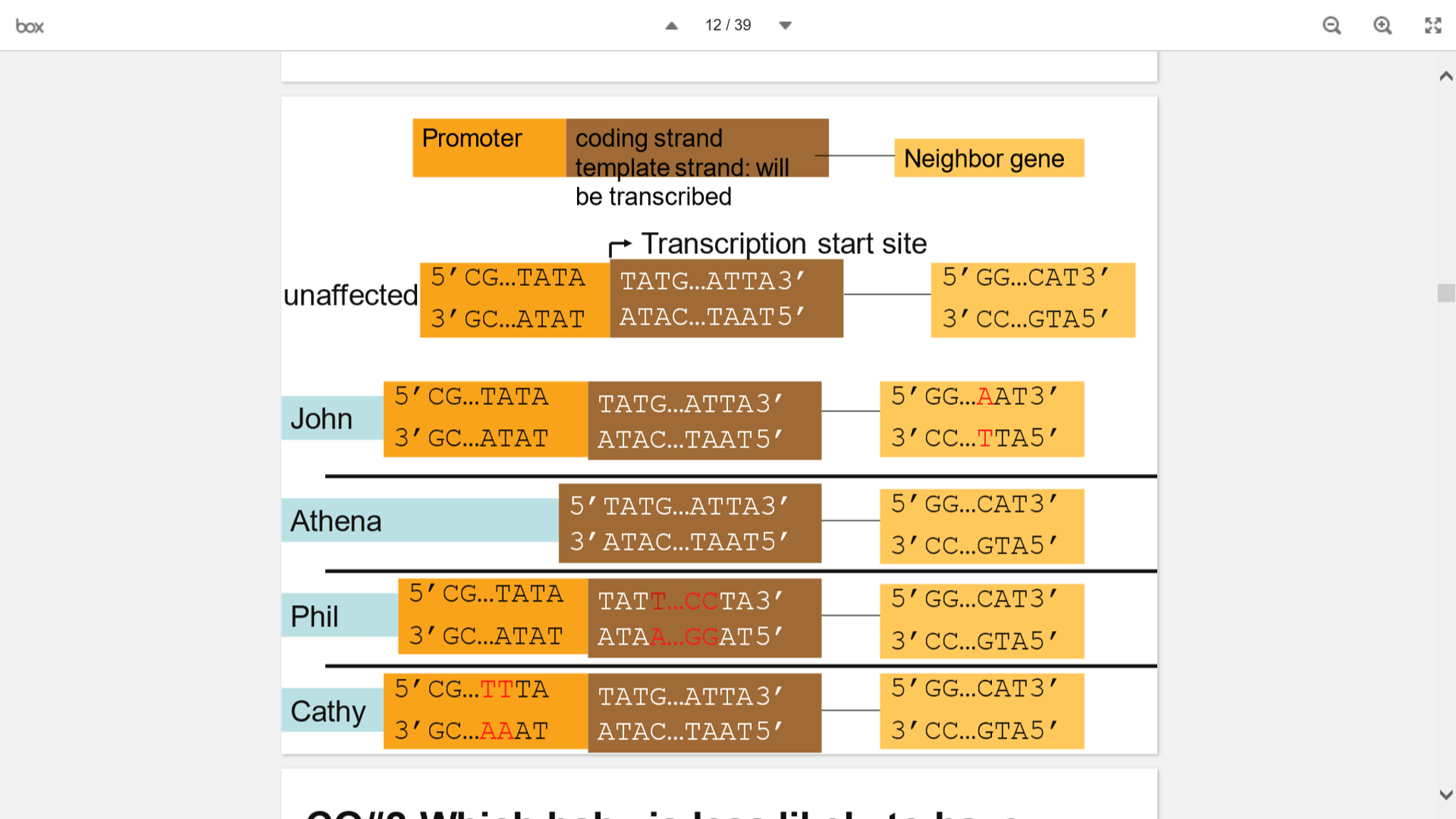Click the page number field 12 / 39
The width and height of the screenshot is (1456, 819).
728,25
